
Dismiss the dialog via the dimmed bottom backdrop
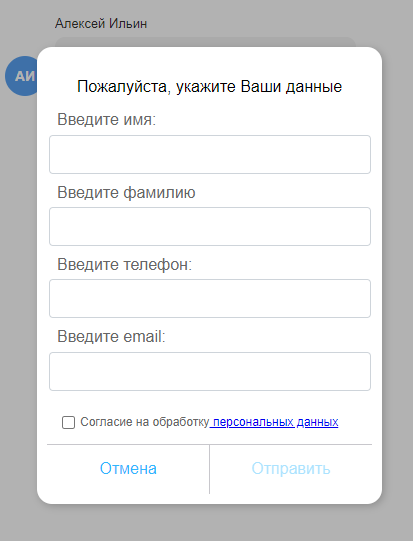206,524
